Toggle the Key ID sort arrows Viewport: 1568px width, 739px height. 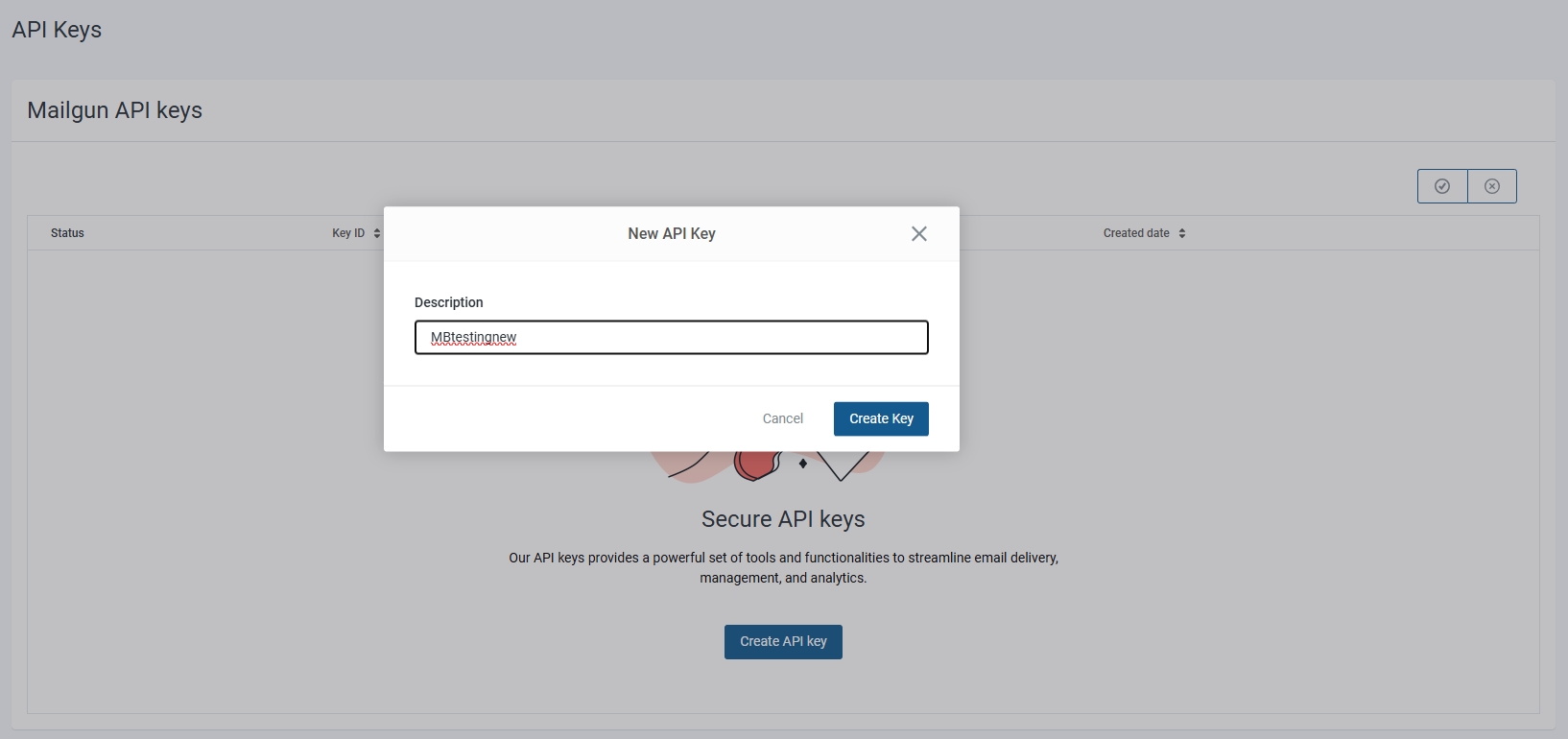pos(376,233)
